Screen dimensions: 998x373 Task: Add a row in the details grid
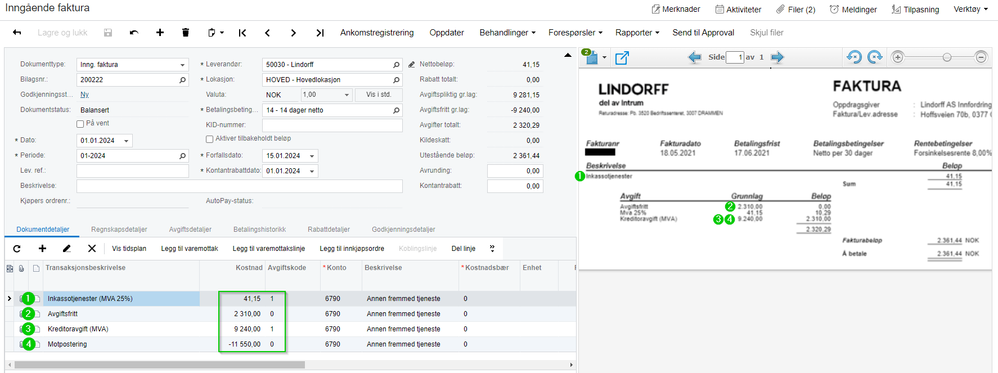point(43,248)
